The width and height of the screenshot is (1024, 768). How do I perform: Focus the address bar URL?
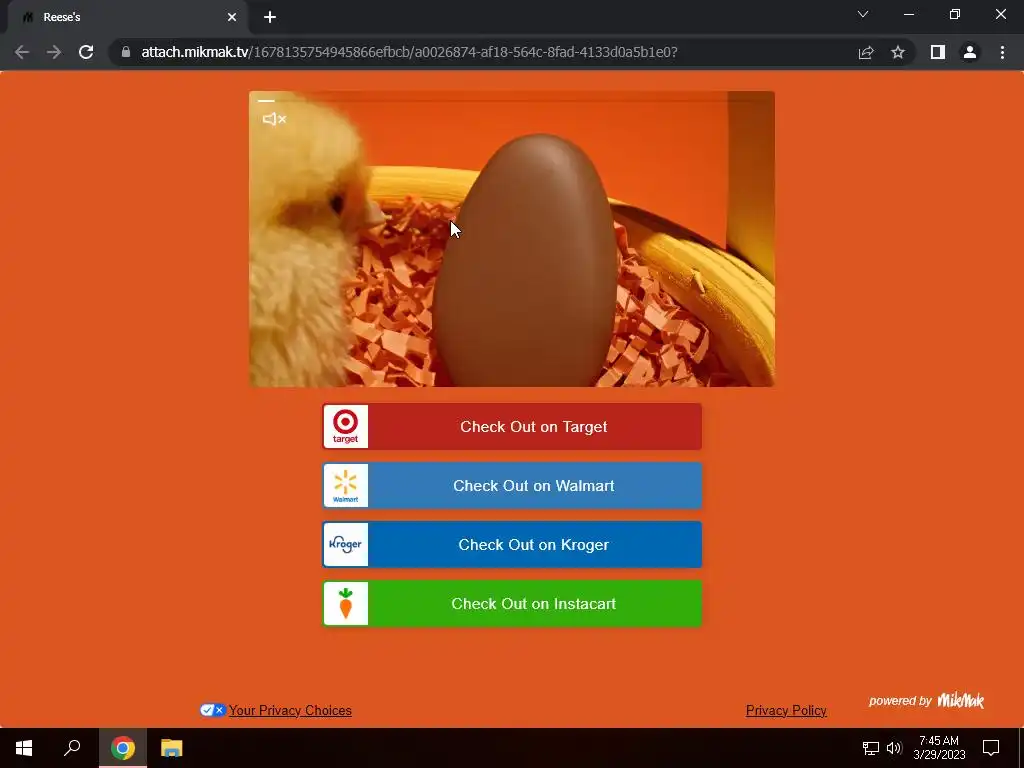click(409, 52)
